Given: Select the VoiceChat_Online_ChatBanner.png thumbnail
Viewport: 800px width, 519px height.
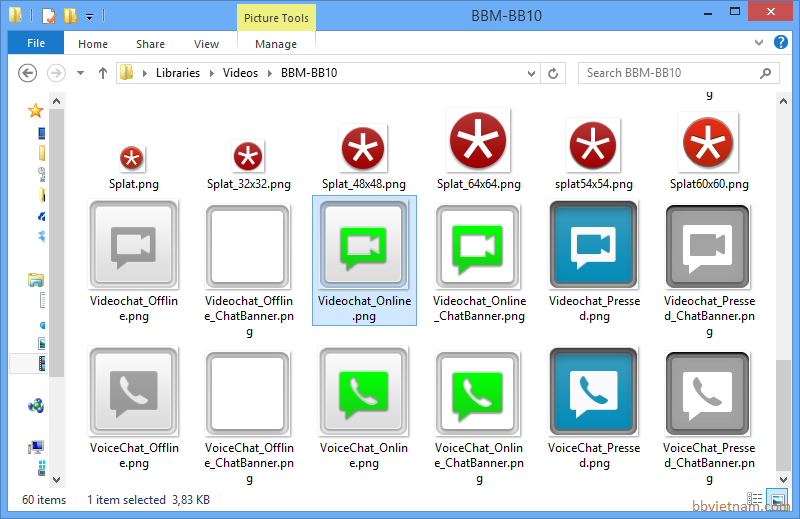Looking at the screenshot, I should 478,393.
